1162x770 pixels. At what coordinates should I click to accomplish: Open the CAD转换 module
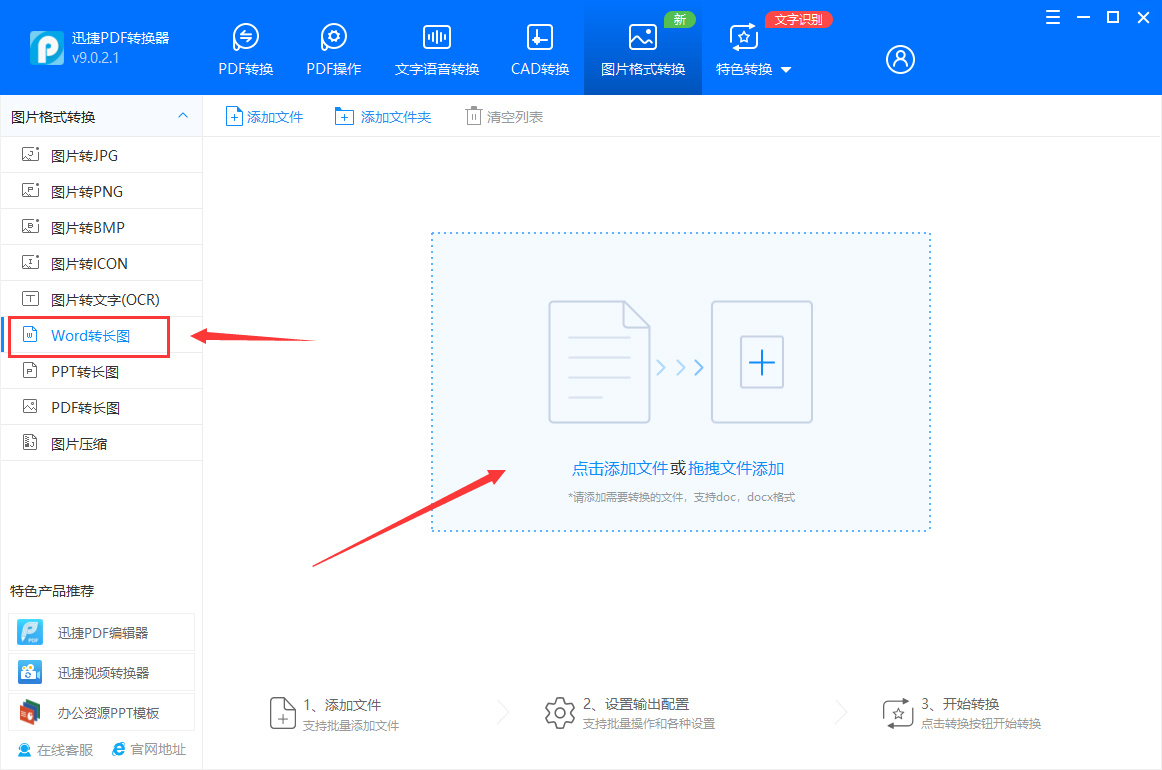click(x=539, y=47)
